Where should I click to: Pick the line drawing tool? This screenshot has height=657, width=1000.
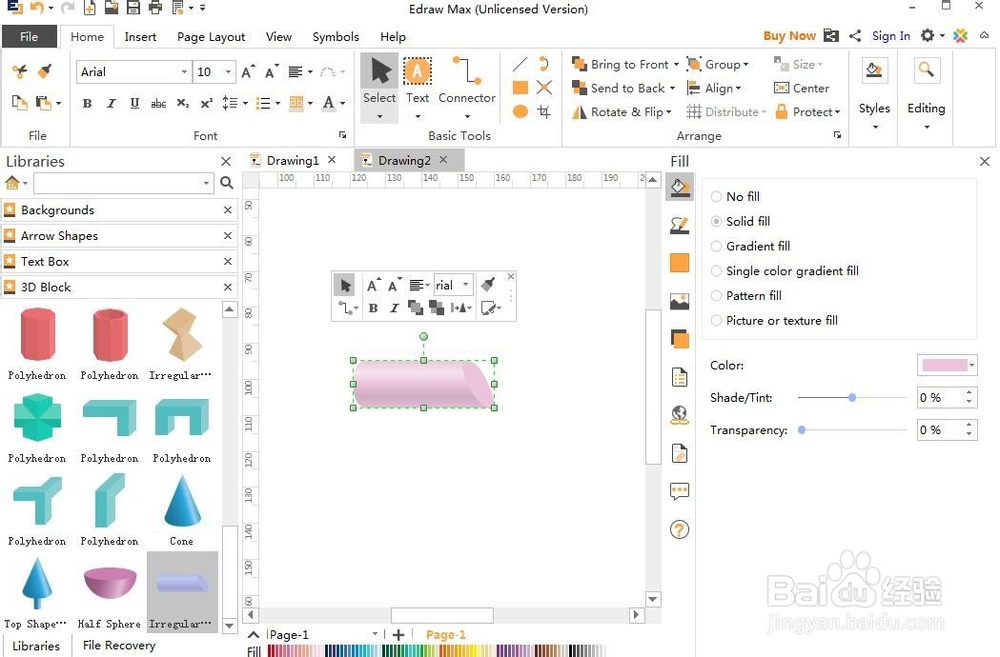pos(520,64)
